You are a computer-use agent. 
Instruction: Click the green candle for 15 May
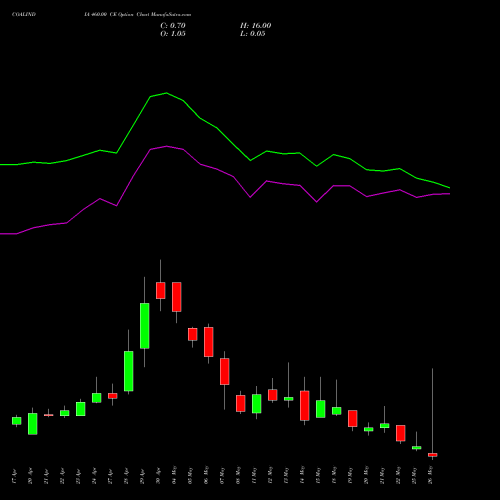[321, 409]
